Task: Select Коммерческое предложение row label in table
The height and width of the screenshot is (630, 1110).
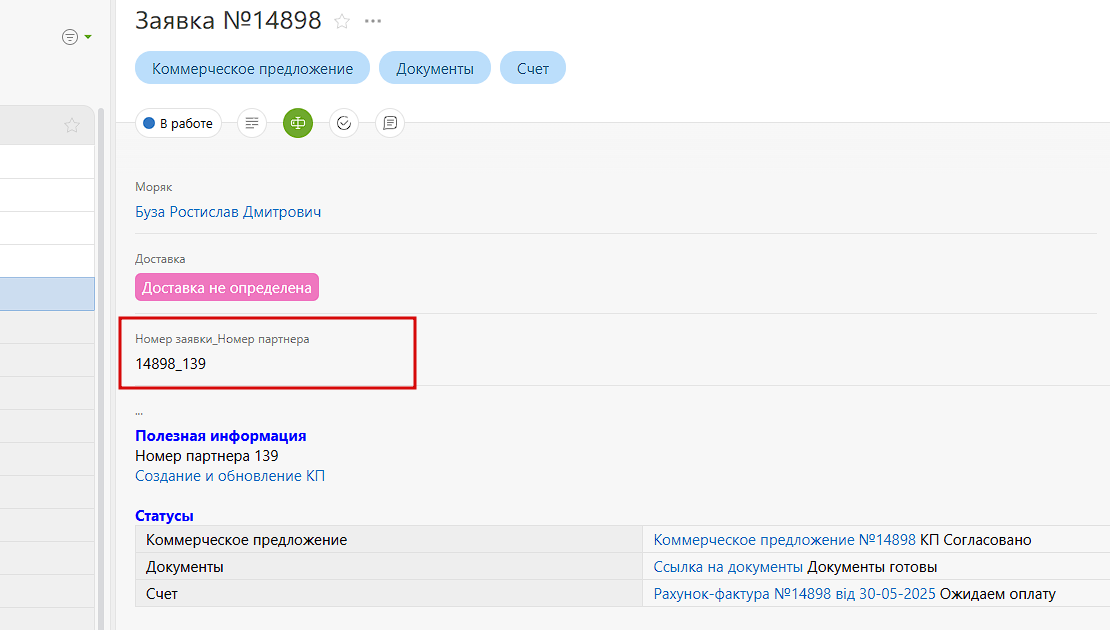Action: (x=246, y=539)
